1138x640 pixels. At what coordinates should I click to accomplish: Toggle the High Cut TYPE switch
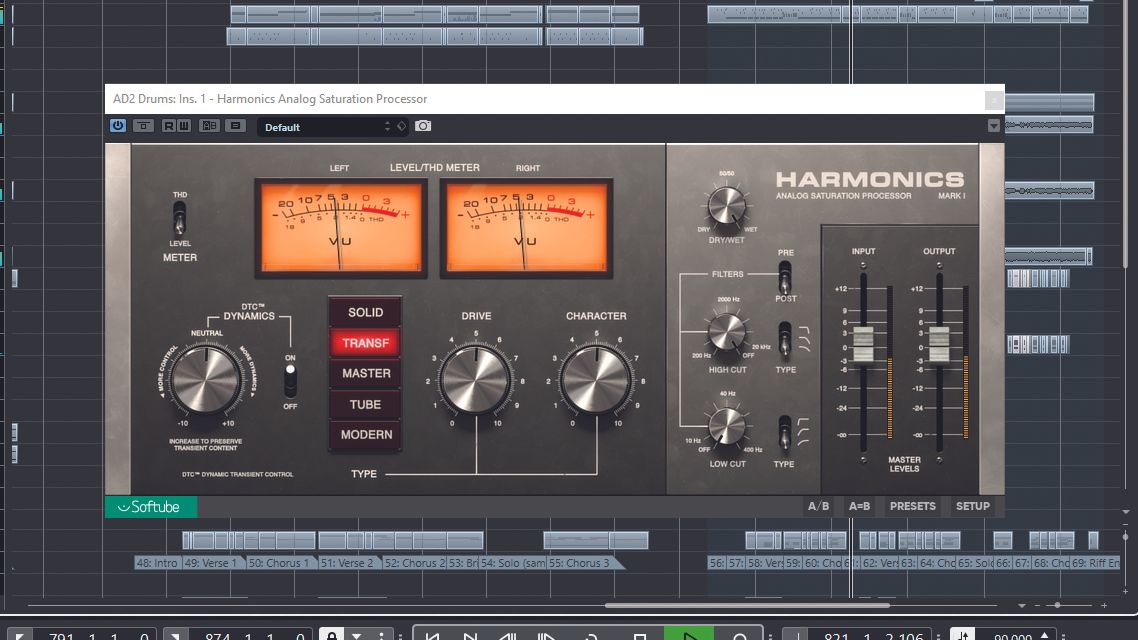click(785, 340)
